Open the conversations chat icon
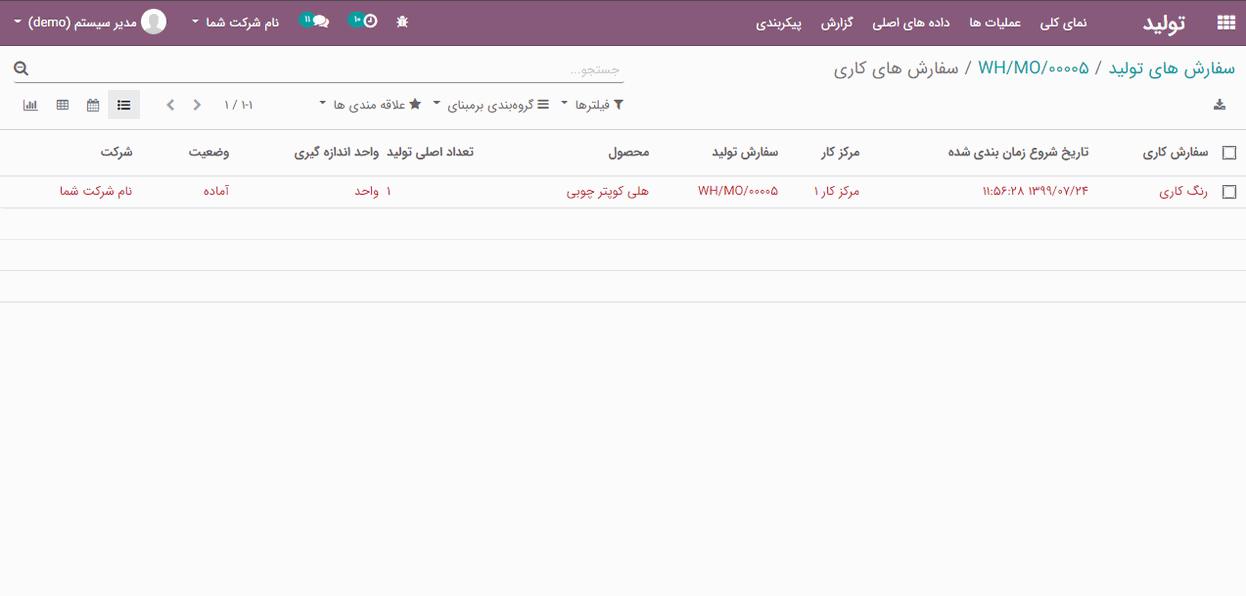 point(315,21)
